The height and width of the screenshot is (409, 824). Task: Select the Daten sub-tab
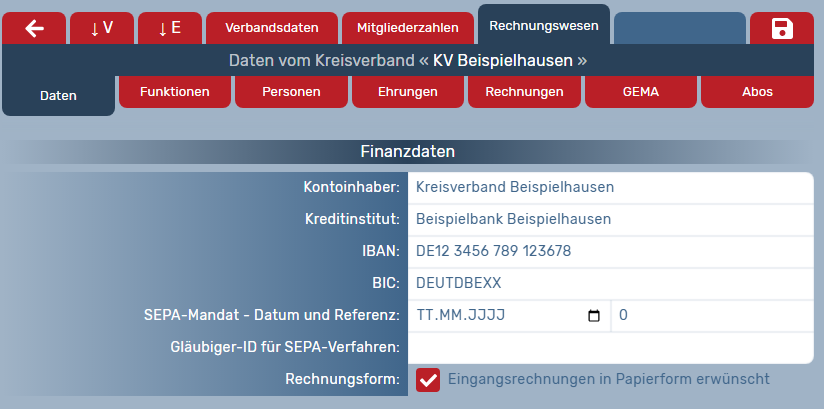tap(58, 96)
